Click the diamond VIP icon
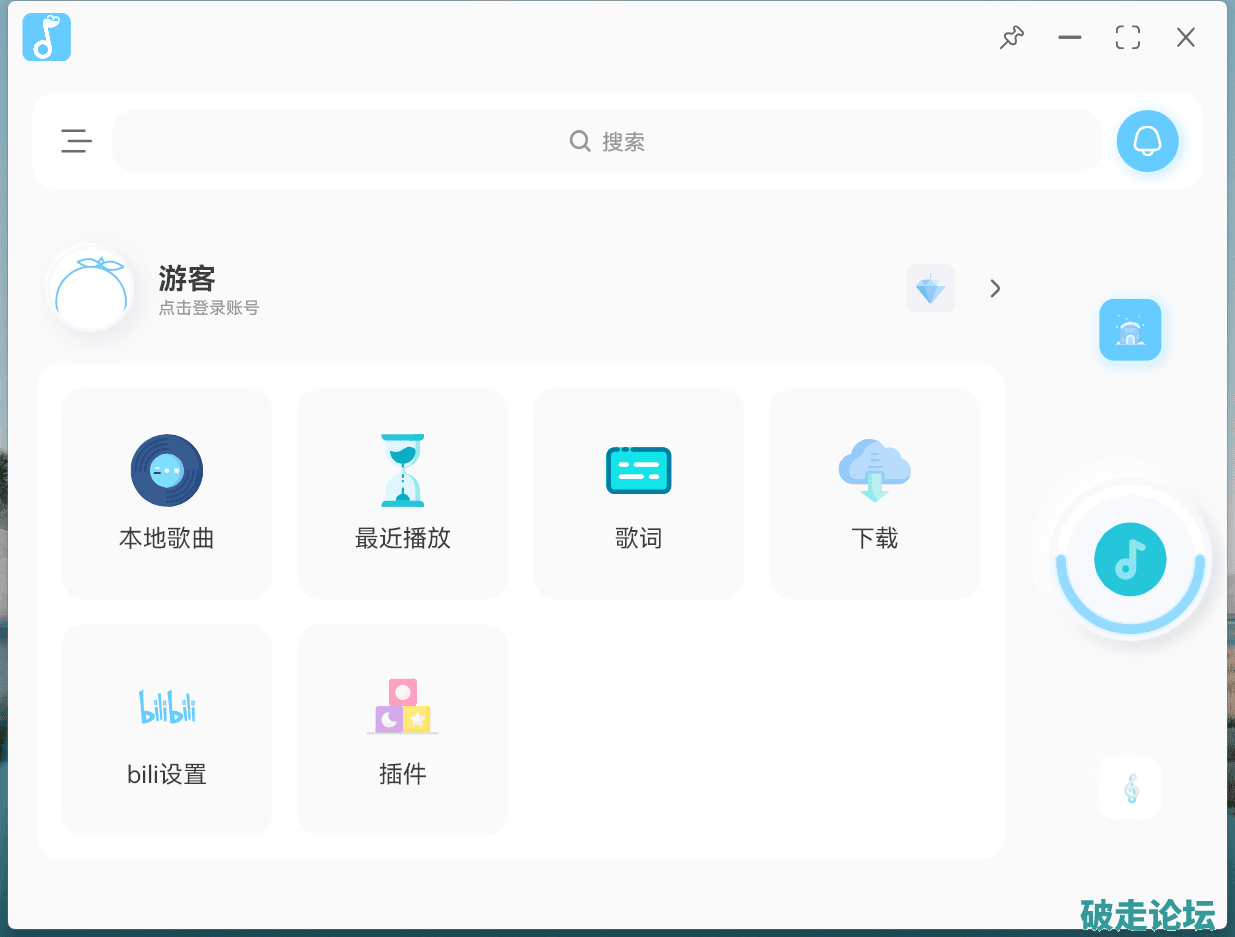Image resolution: width=1235 pixels, height=937 pixels. click(x=930, y=289)
